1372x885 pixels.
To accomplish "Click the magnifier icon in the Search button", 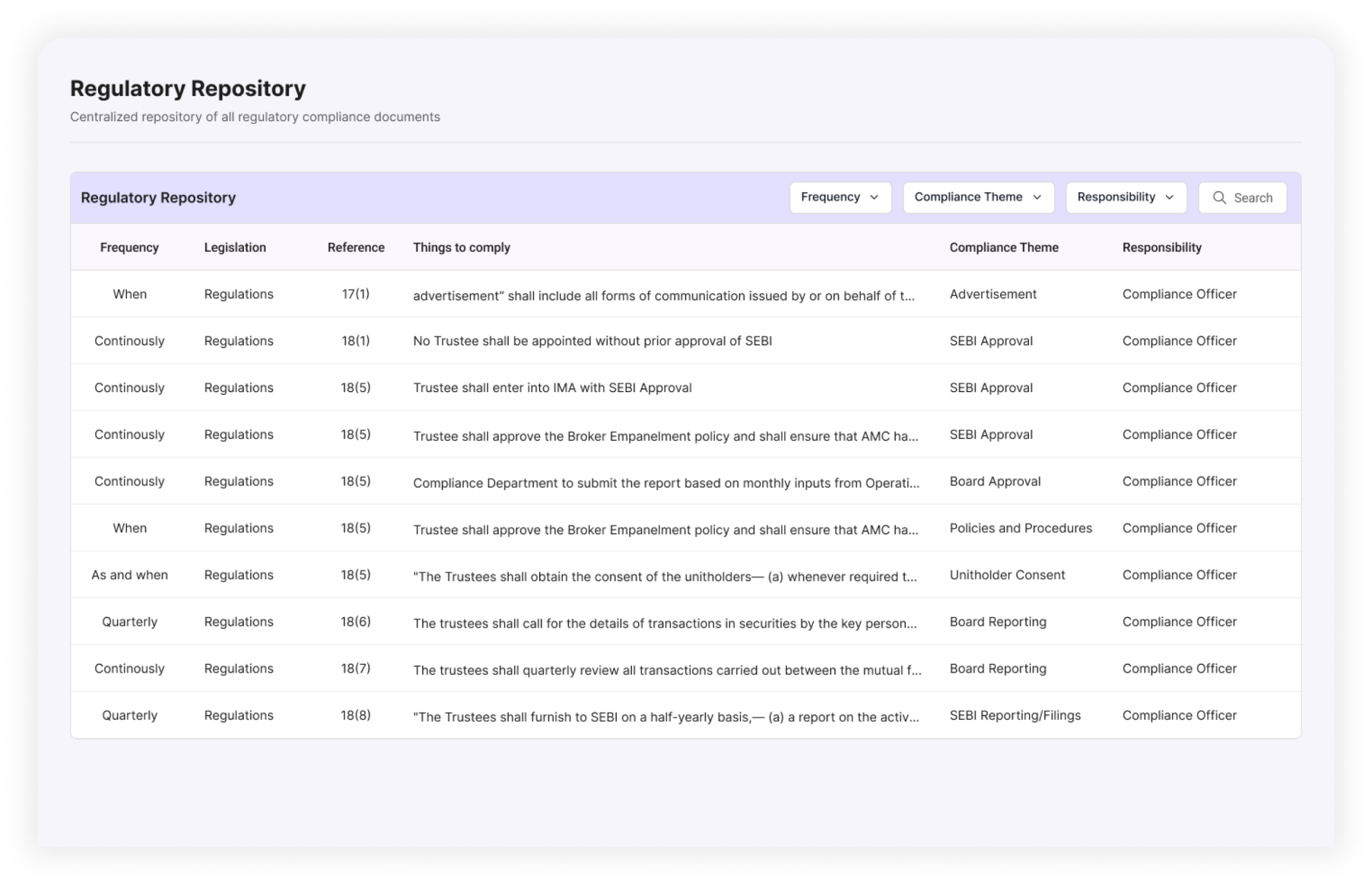I will click(x=1221, y=198).
